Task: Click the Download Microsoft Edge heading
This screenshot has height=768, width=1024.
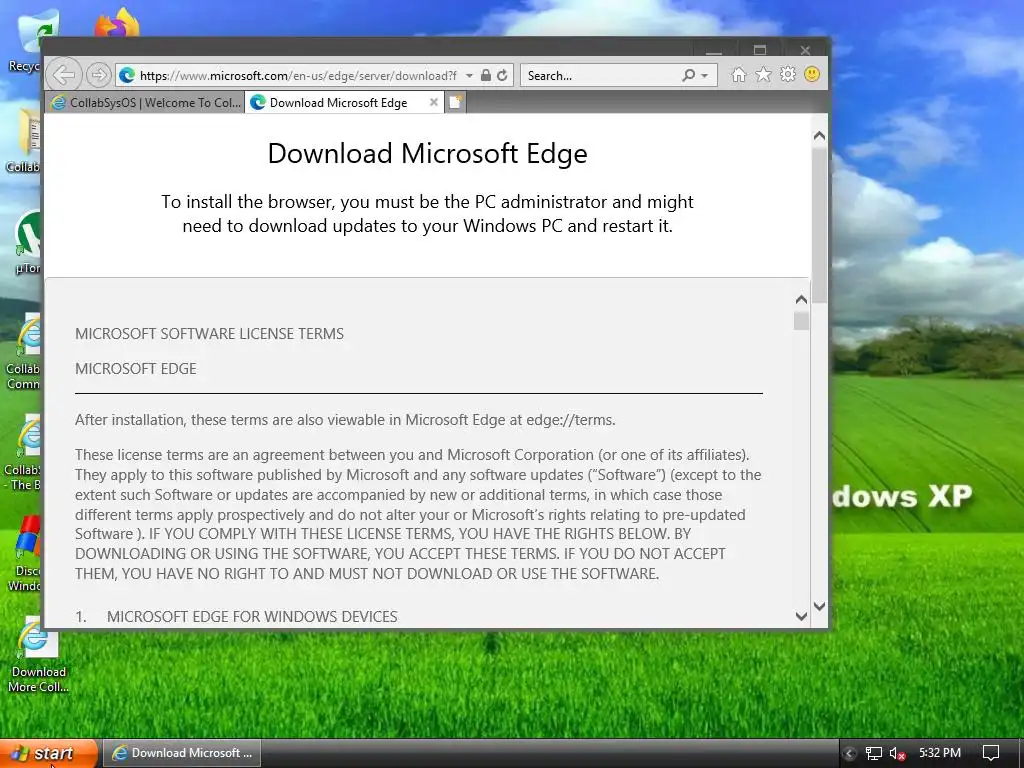Action: click(x=428, y=153)
